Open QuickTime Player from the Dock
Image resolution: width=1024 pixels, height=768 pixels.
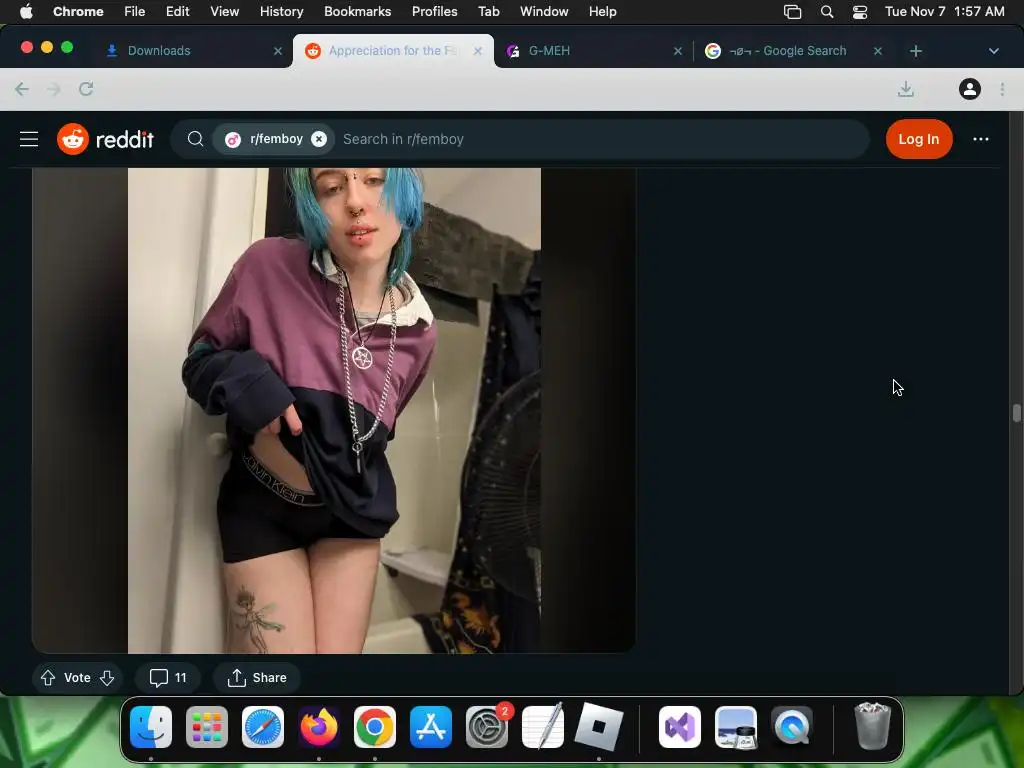[792, 727]
